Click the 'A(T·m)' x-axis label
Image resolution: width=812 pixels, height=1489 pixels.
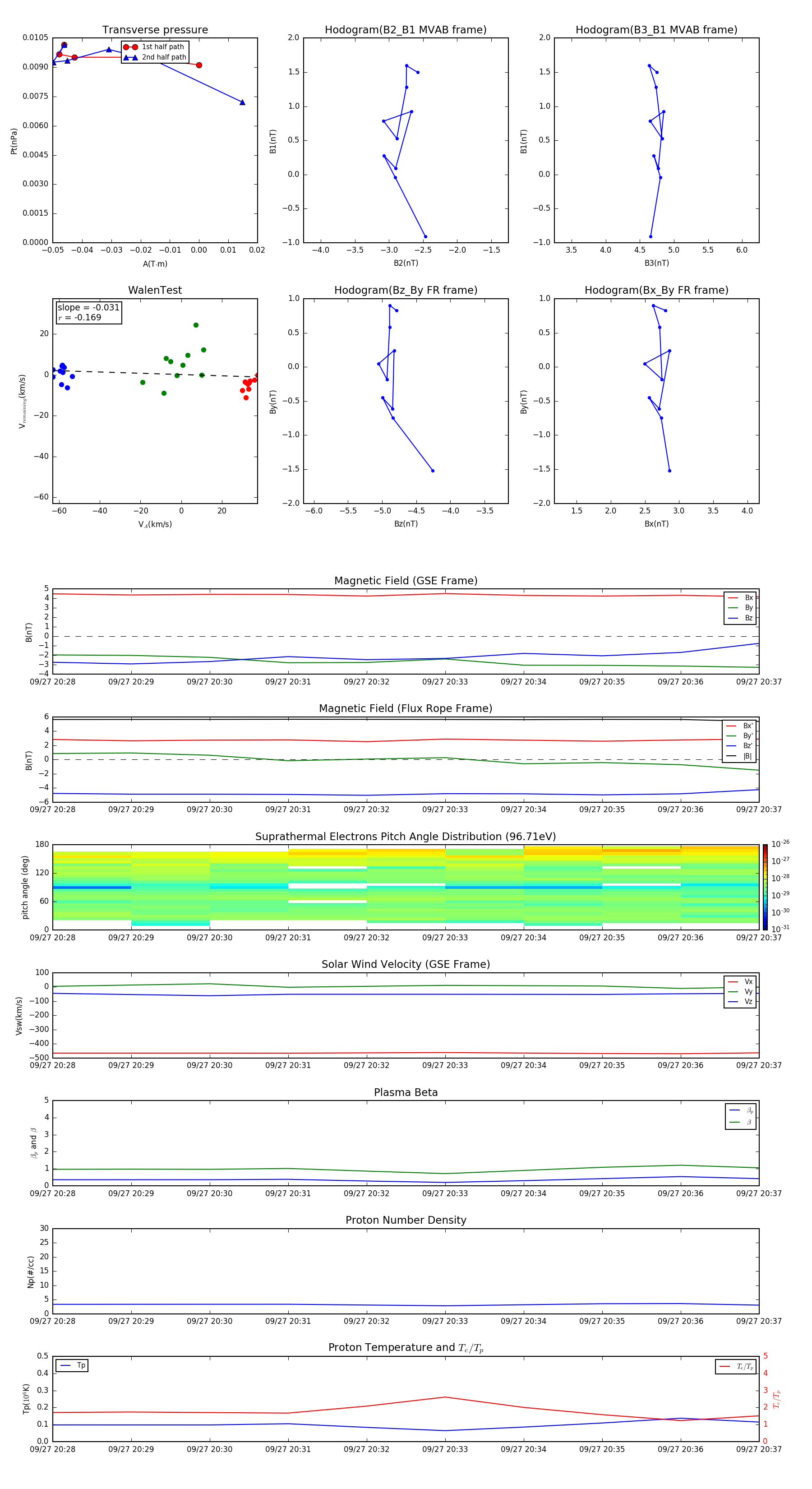pos(155,264)
